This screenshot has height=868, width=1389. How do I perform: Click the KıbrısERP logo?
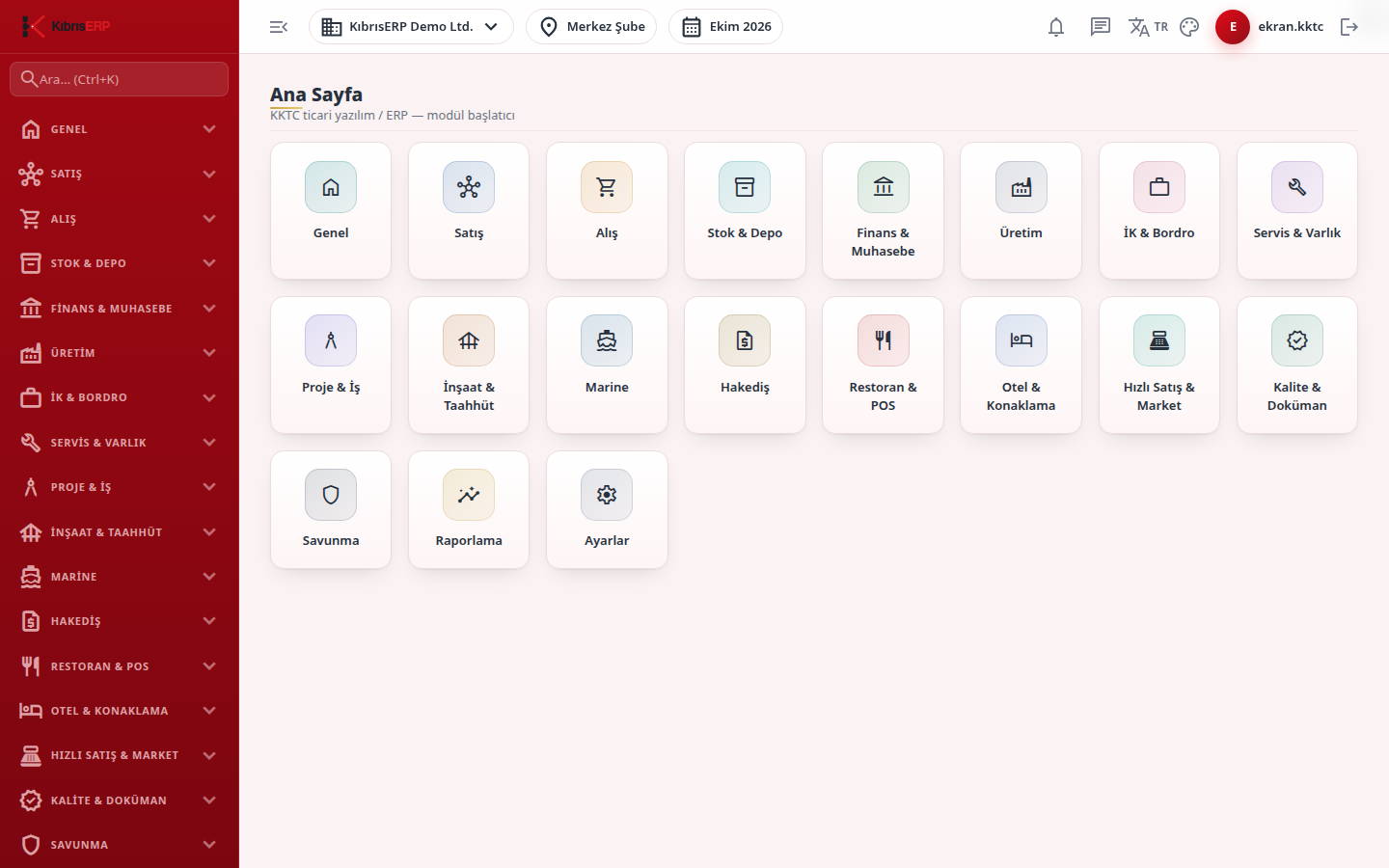(67, 26)
